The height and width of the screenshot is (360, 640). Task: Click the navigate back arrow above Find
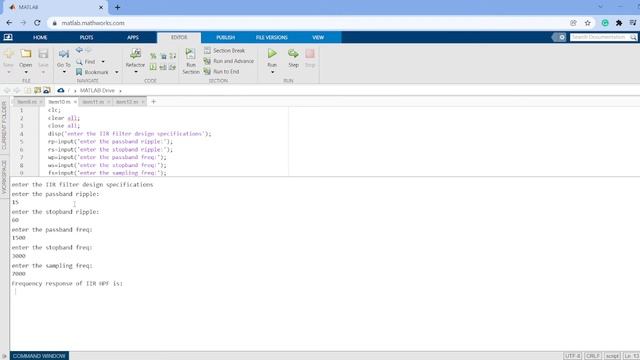point(79,50)
